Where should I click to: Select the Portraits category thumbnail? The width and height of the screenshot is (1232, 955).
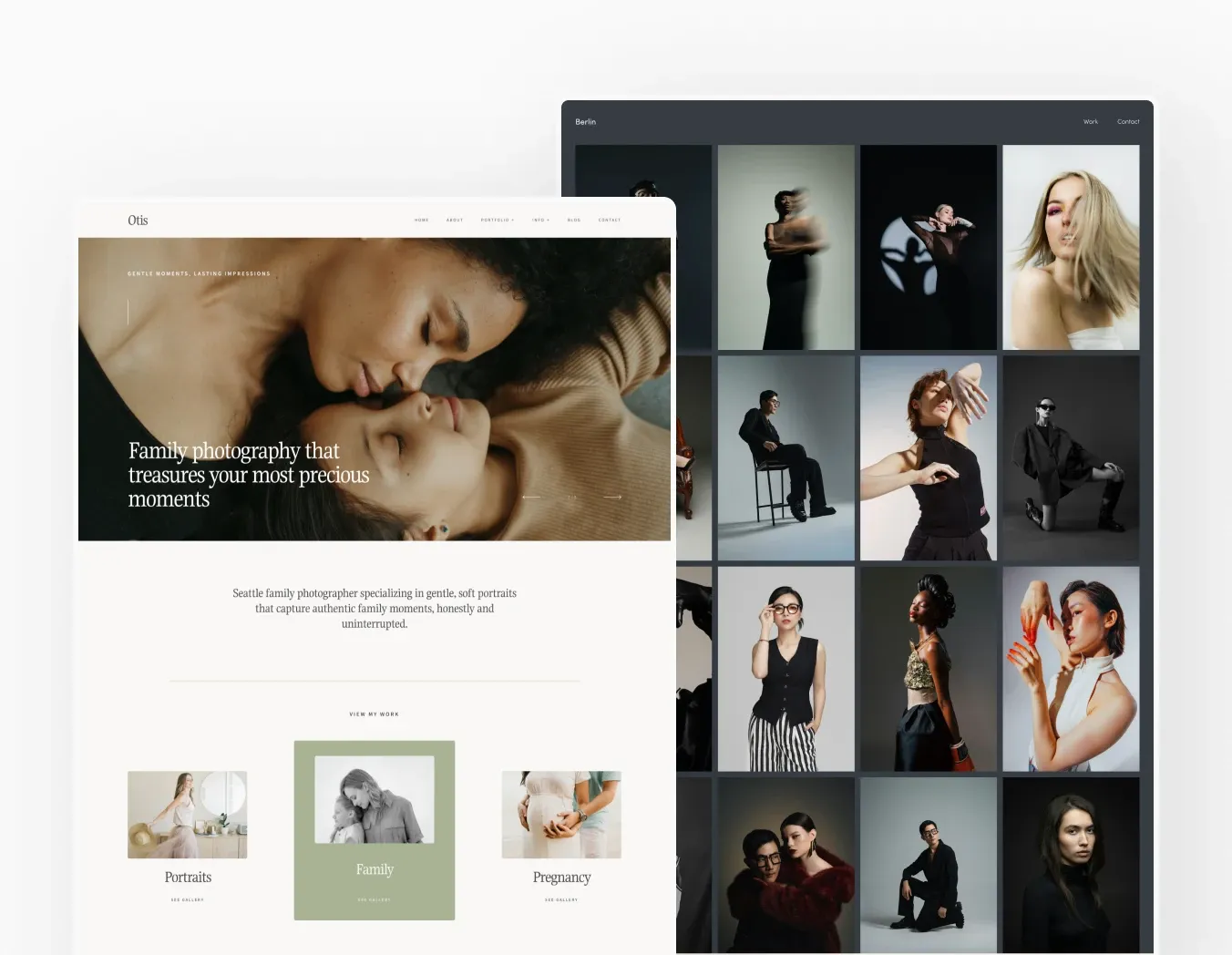click(x=187, y=815)
